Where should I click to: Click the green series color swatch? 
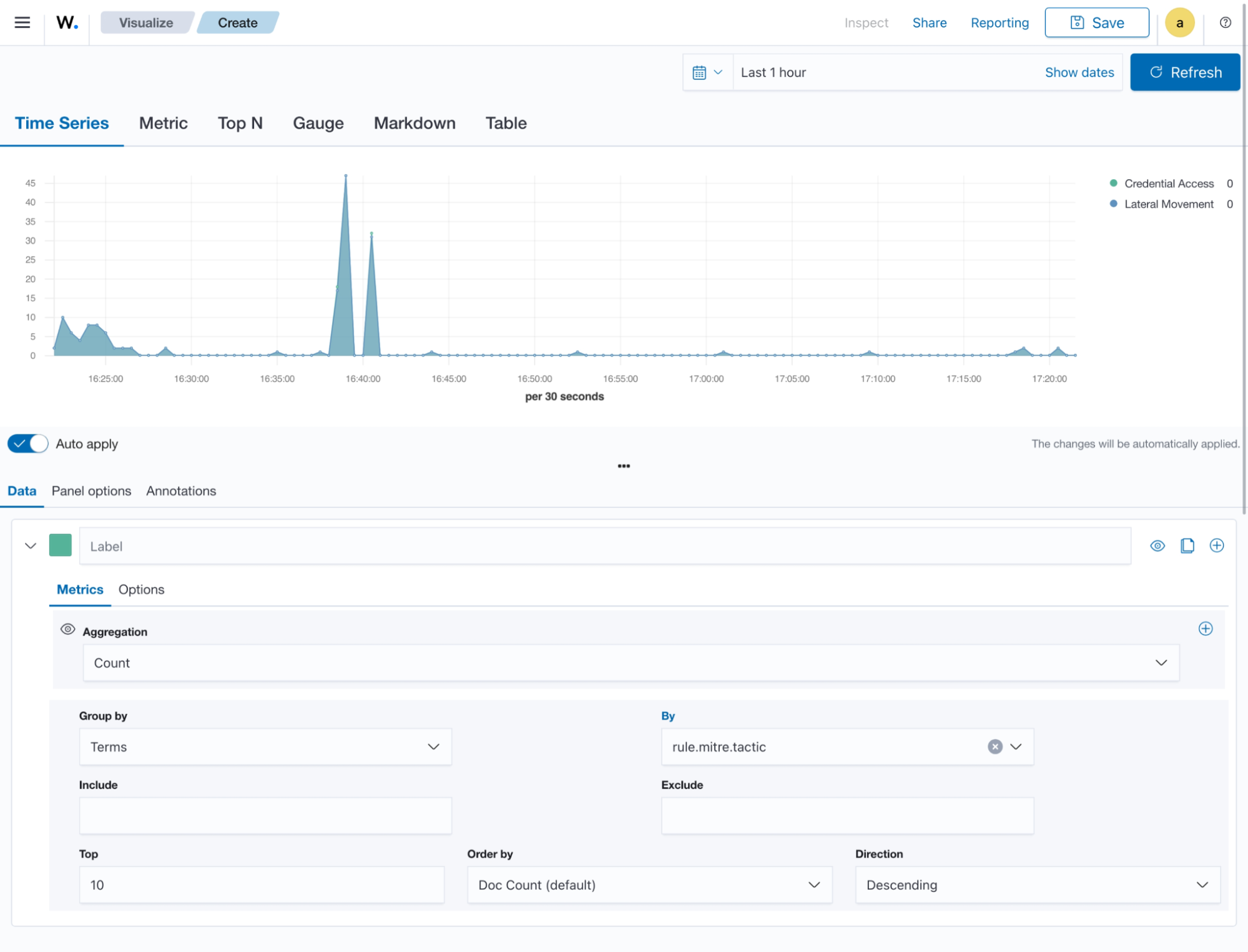pyautogui.click(x=61, y=545)
